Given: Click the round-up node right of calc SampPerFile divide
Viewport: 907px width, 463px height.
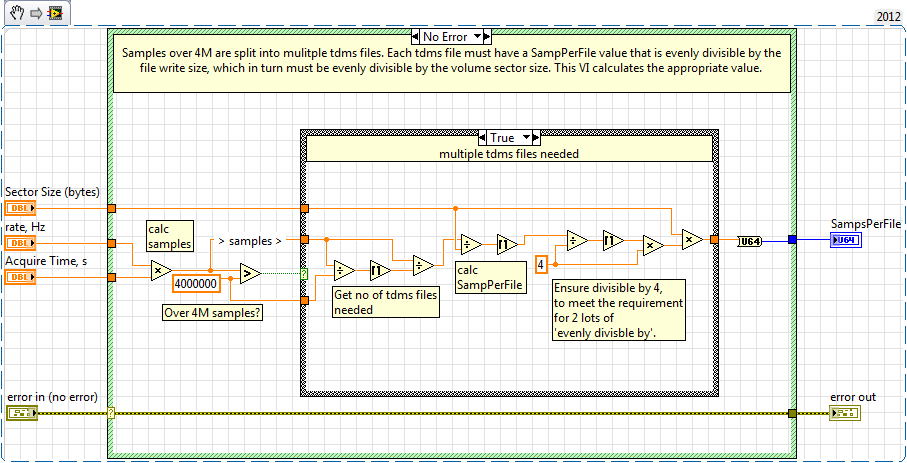Looking at the screenshot, I should [x=506, y=245].
